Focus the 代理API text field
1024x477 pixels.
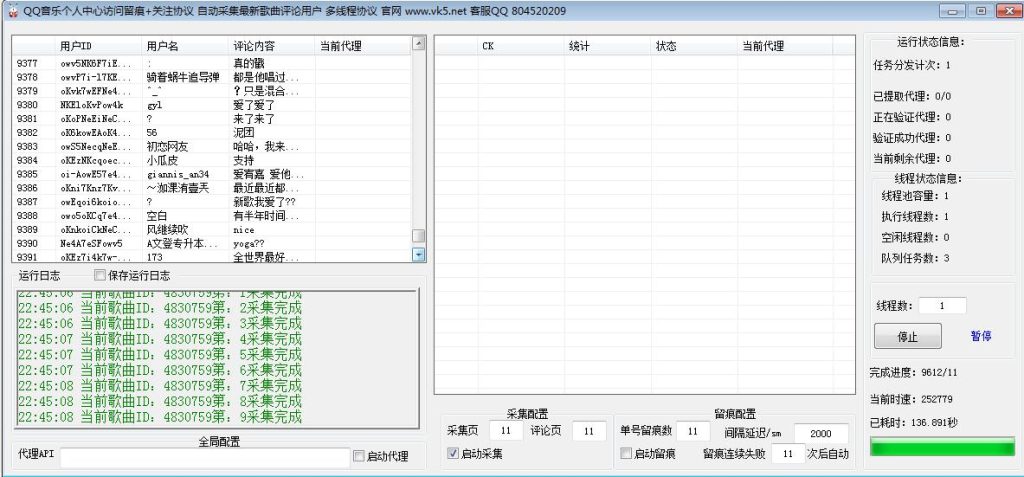tap(204, 457)
